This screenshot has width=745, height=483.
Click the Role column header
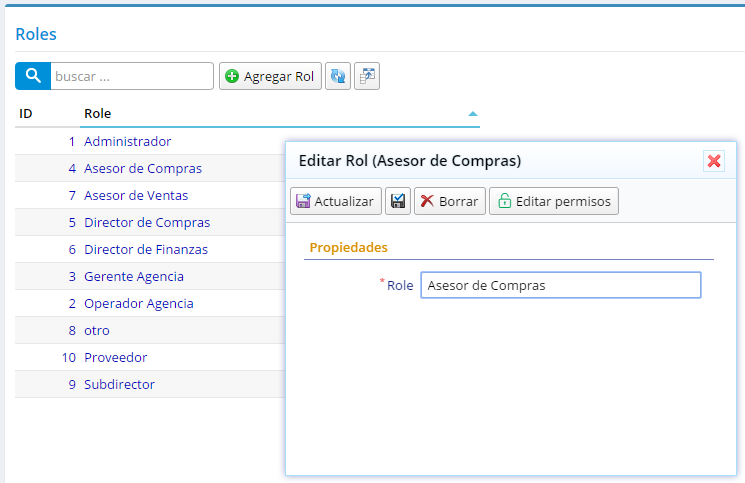(x=97, y=114)
